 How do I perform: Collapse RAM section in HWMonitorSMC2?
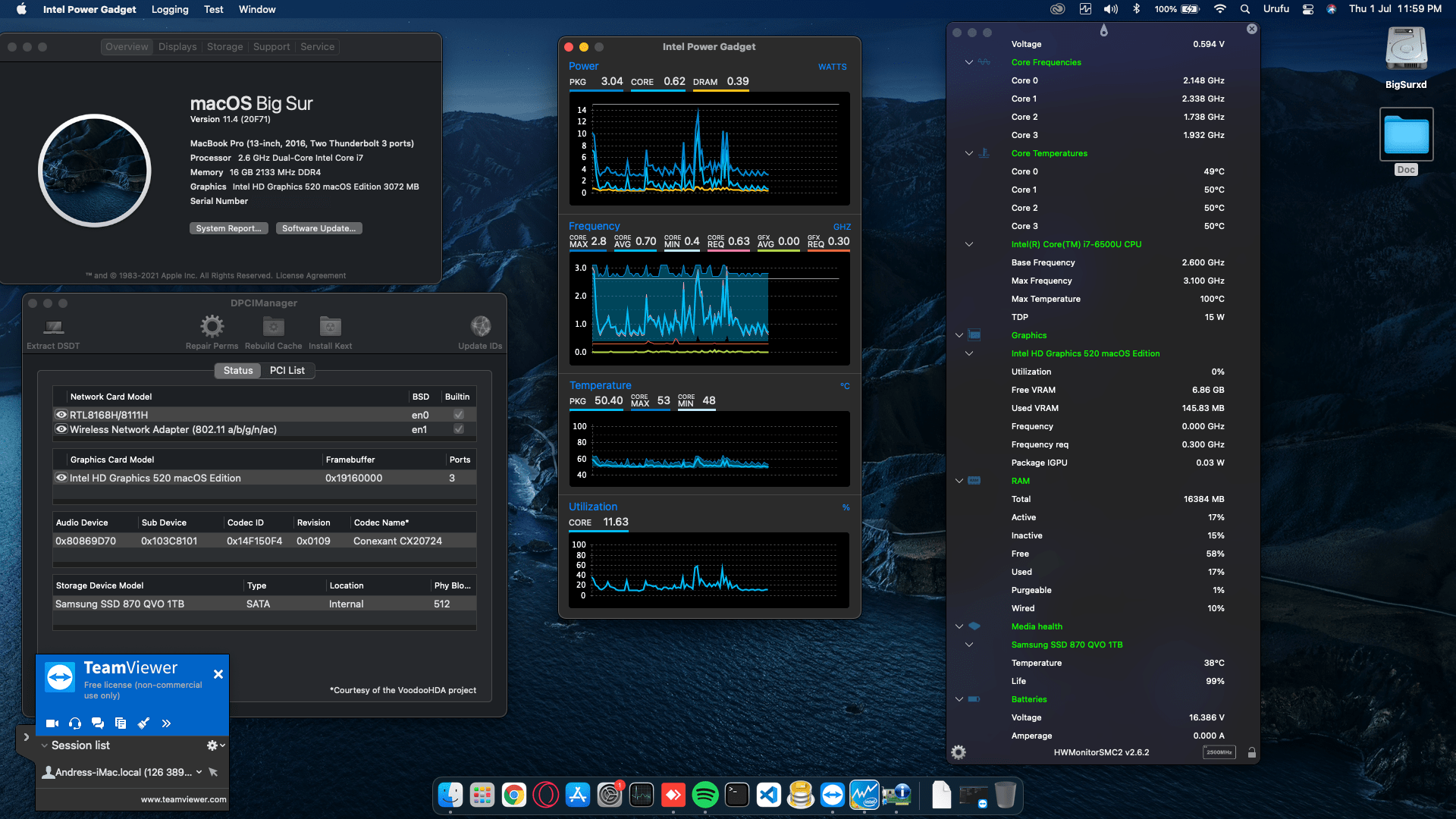(x=959, y=481)
